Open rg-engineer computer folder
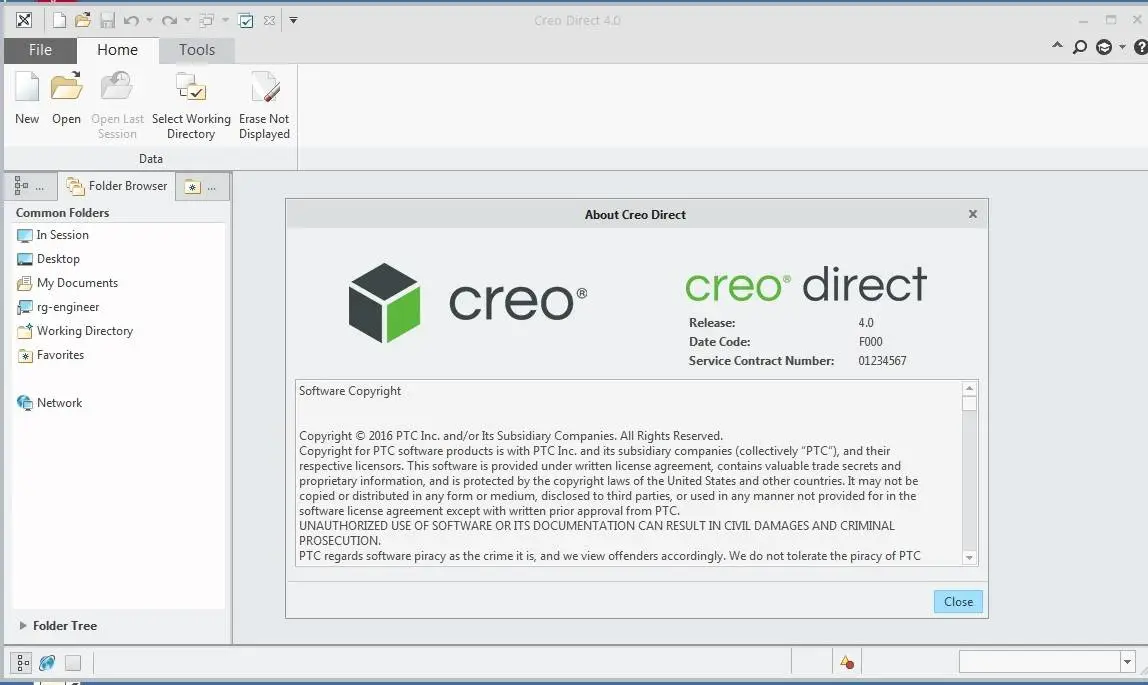This screenshot has width=1148, height=685. point(58,307)
